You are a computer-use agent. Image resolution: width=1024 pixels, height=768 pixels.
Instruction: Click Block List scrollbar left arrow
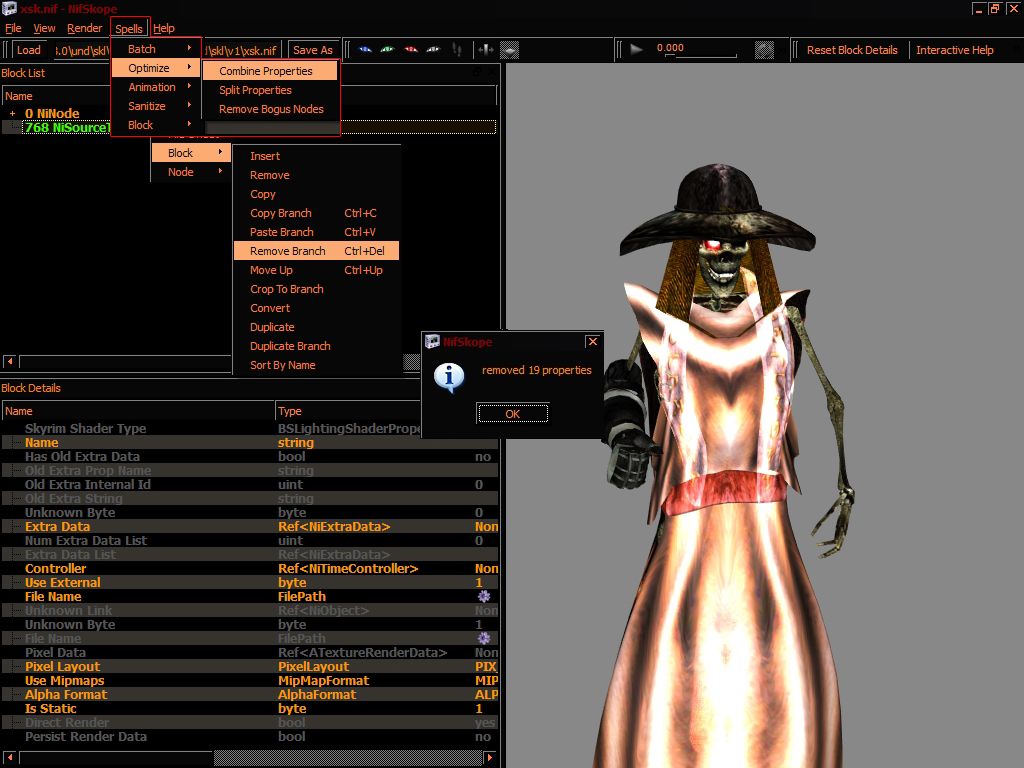[9, 361]
